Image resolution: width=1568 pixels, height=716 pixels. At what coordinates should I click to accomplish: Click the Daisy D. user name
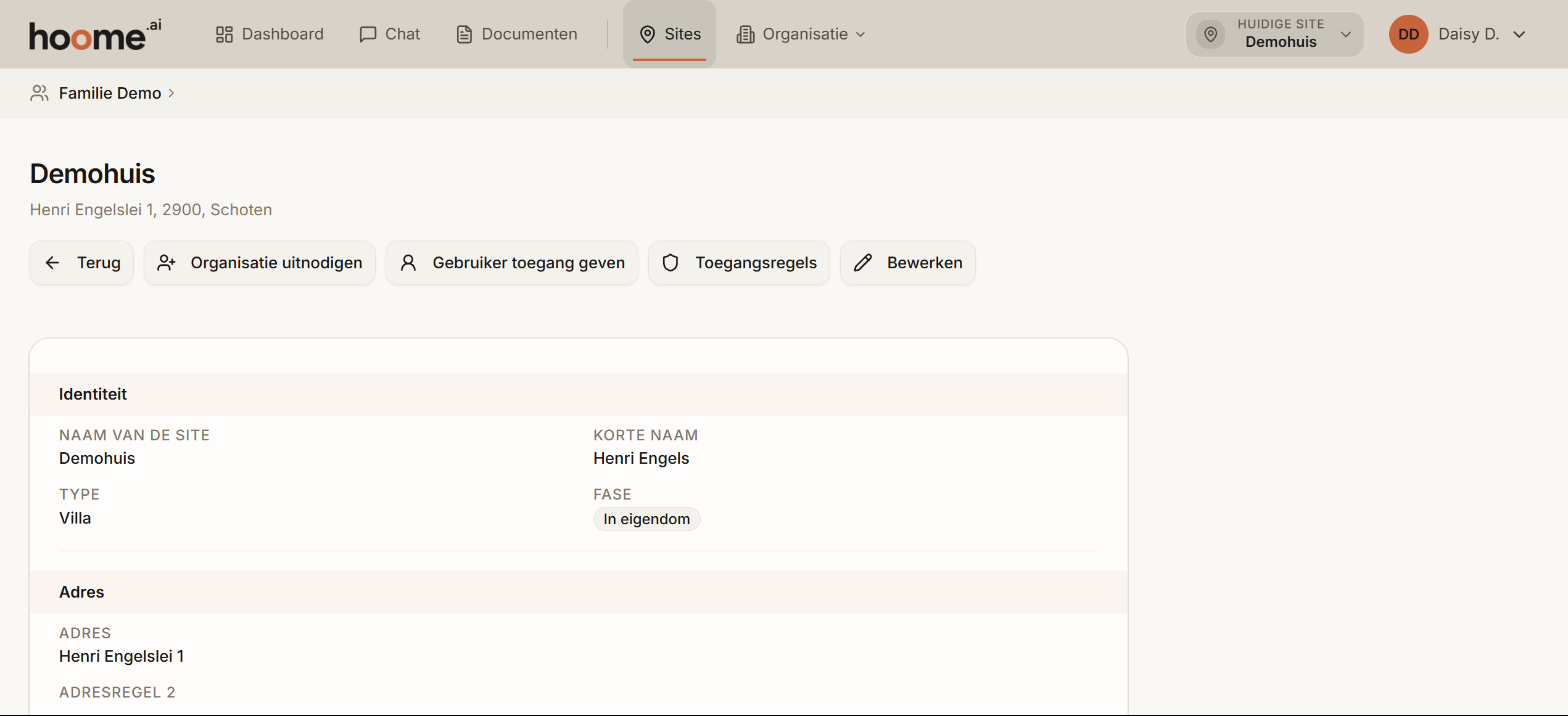[1469, 34]
